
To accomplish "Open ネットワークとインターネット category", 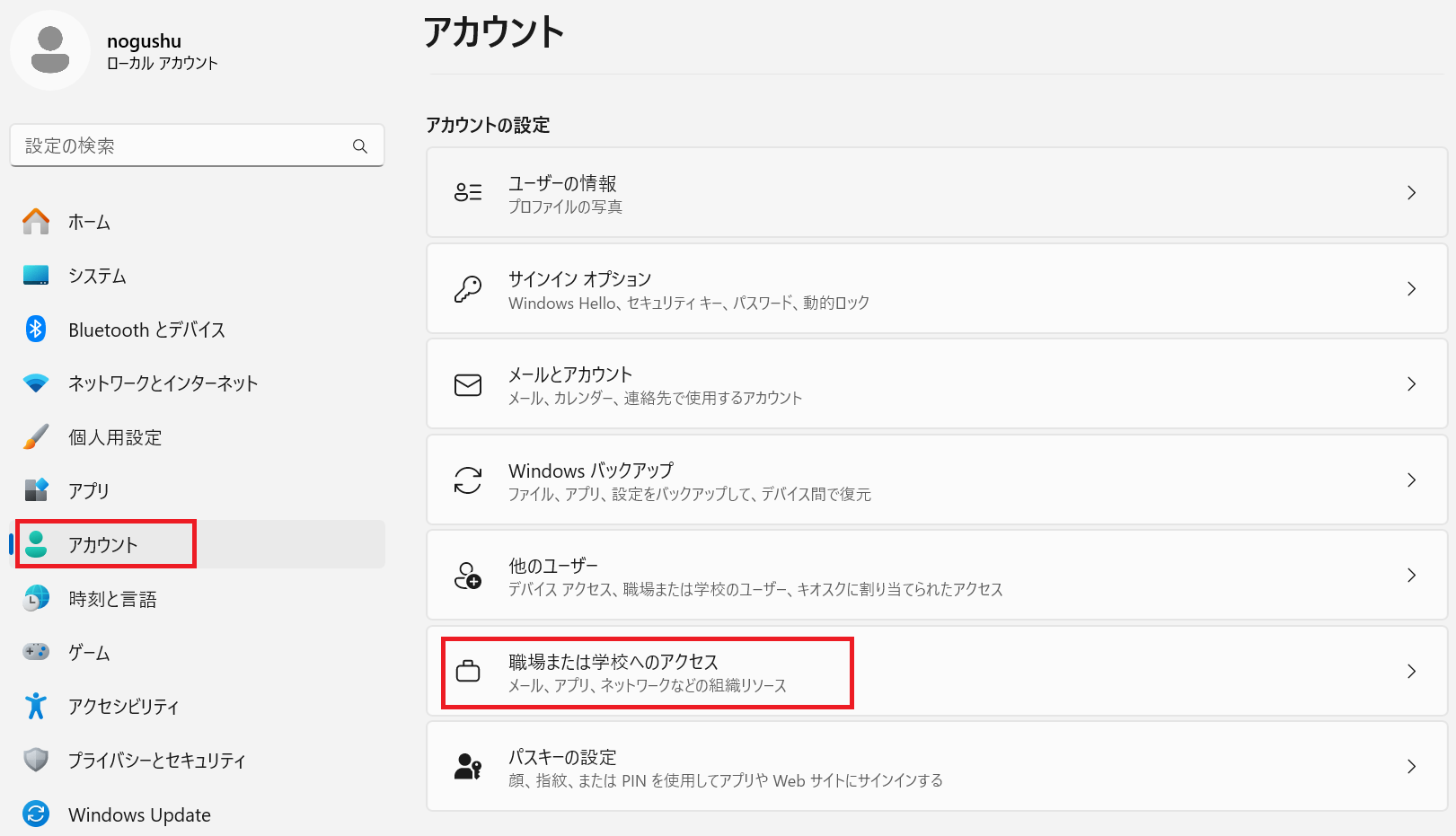I will point(198,383).
